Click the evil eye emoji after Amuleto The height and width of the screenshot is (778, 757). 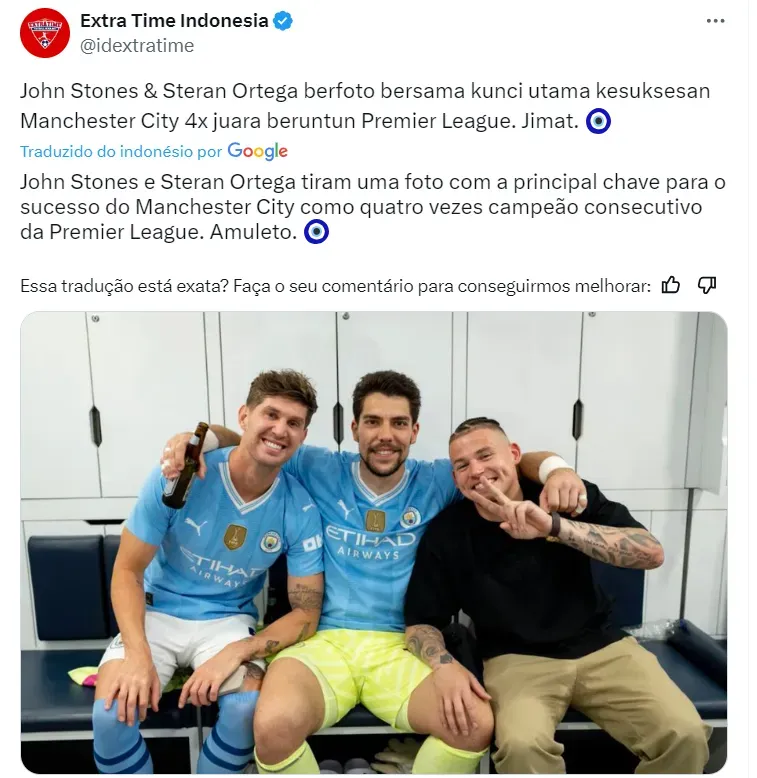click(x=316, y=232)
